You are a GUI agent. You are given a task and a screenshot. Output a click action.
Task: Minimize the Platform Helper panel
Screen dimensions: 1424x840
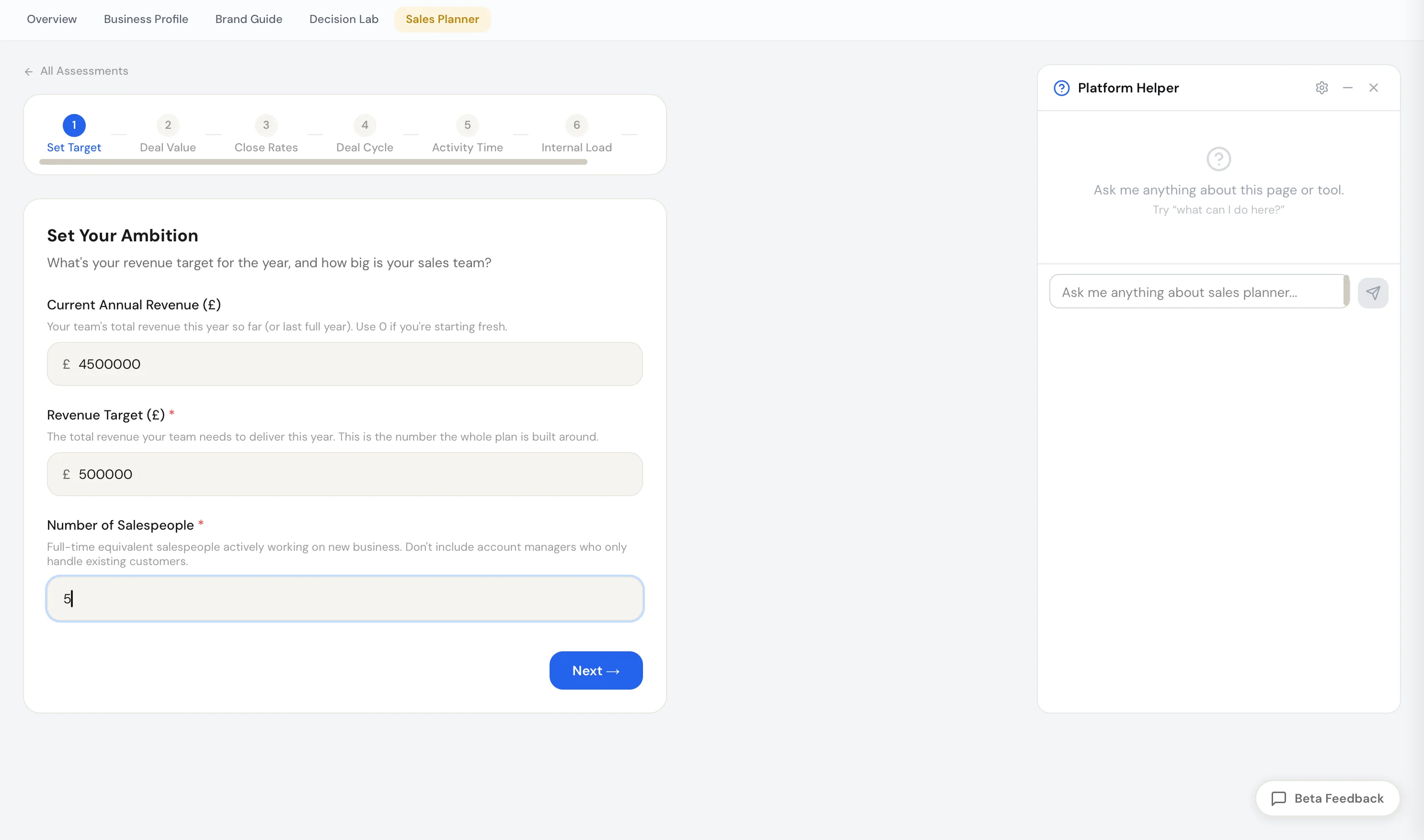pyautogui.click(x=1347, y=88)
